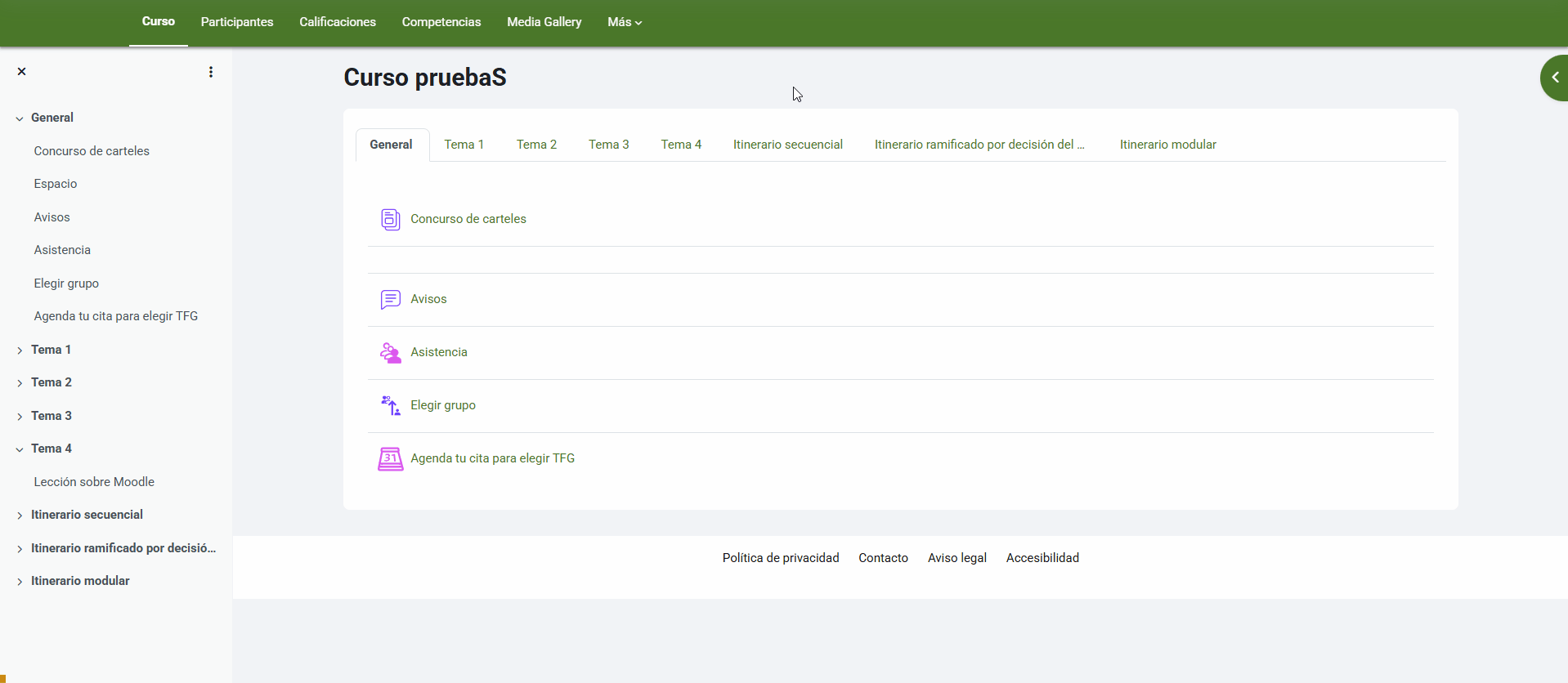Switch to the Tema 2 tab
1568x683 pixels.
coord(536,145)
